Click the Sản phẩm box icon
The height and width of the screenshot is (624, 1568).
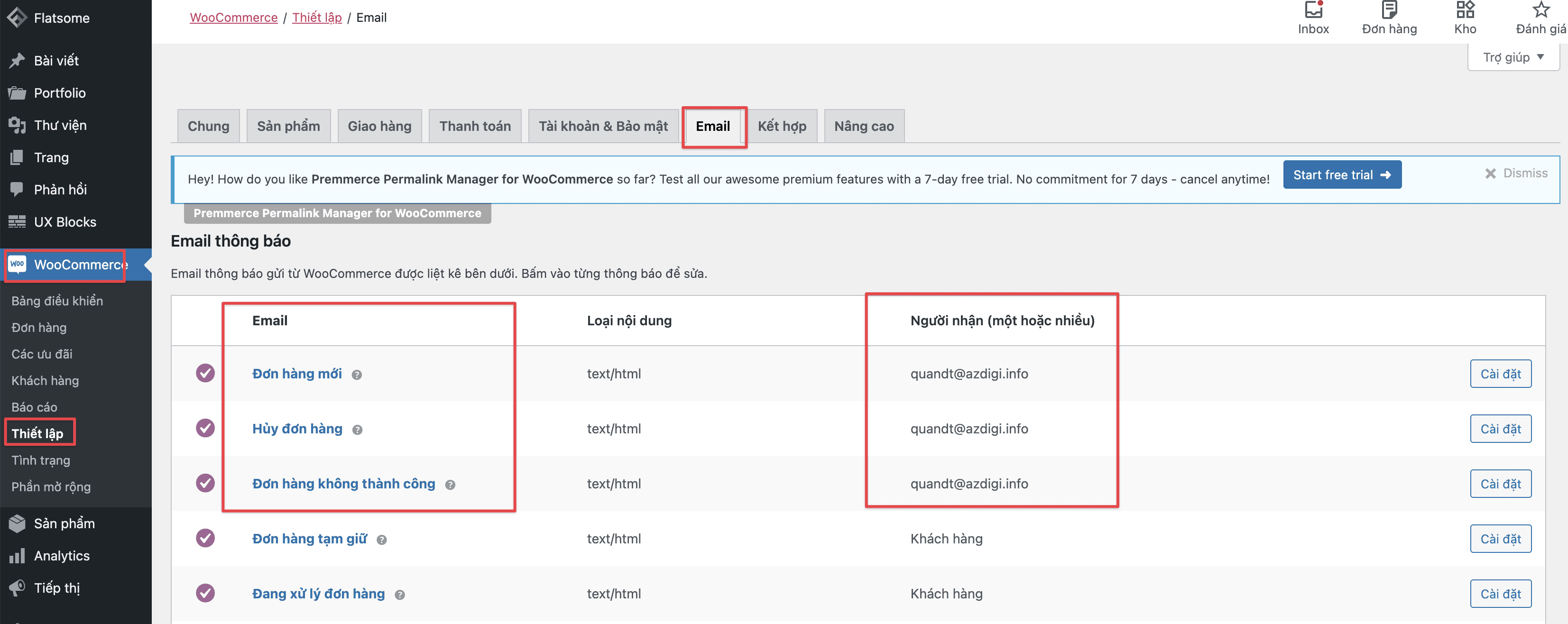[x=17, y=523]
